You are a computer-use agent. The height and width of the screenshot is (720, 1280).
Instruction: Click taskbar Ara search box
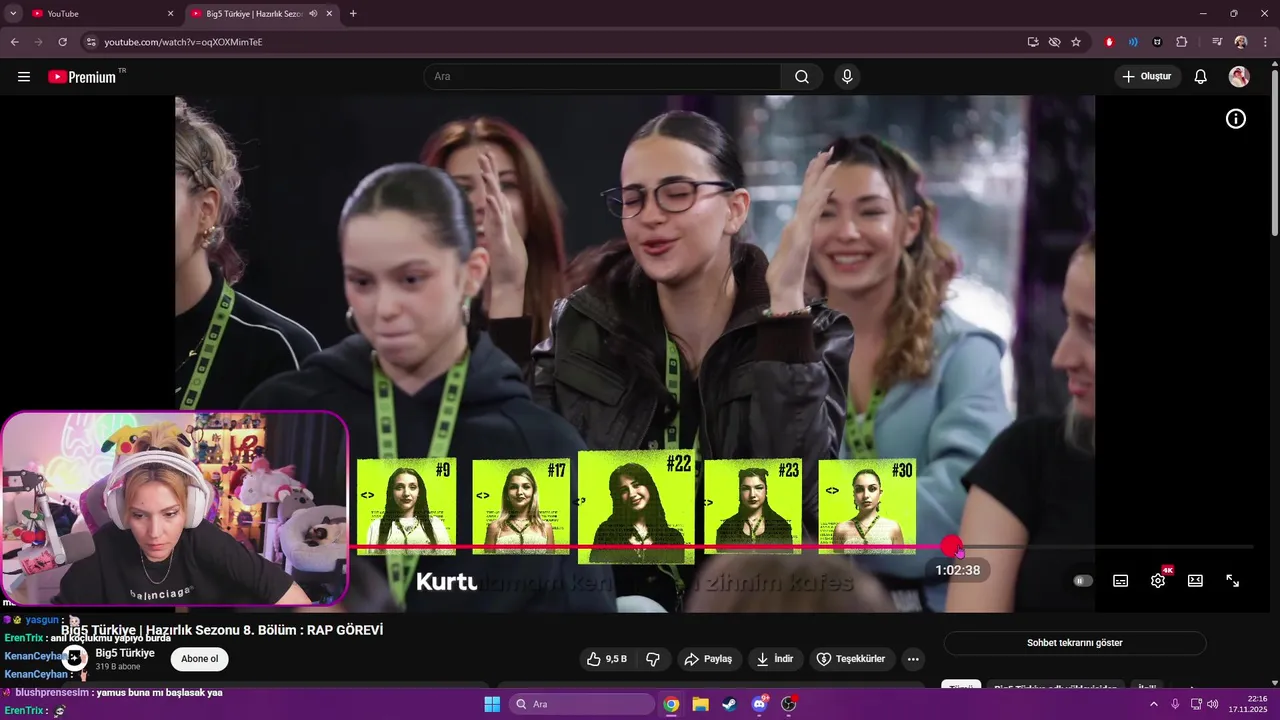pyautogui.click(x=580, y=704)
